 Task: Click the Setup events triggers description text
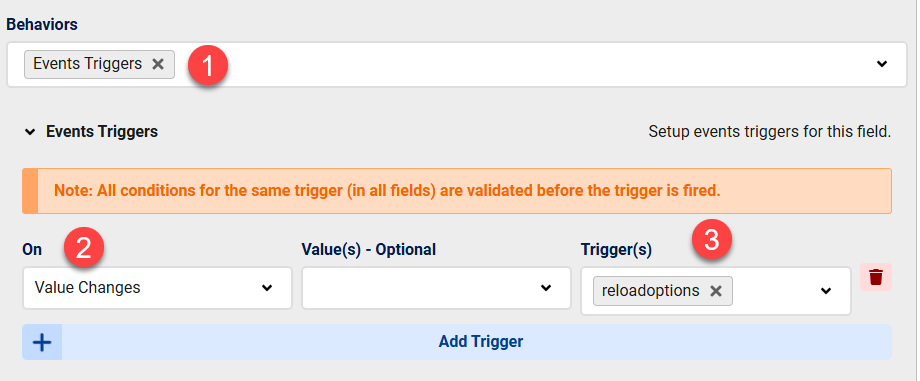[770, 132]
